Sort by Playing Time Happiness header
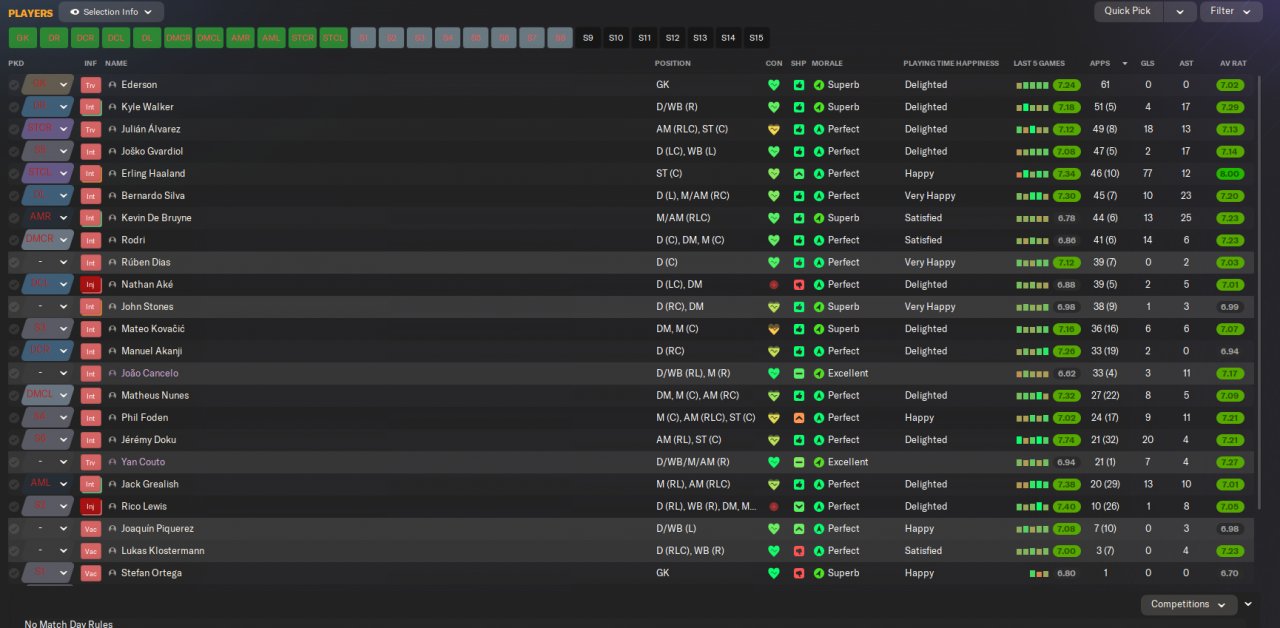The width and height of the screenshot is (1280, 628). pos(951,63)
